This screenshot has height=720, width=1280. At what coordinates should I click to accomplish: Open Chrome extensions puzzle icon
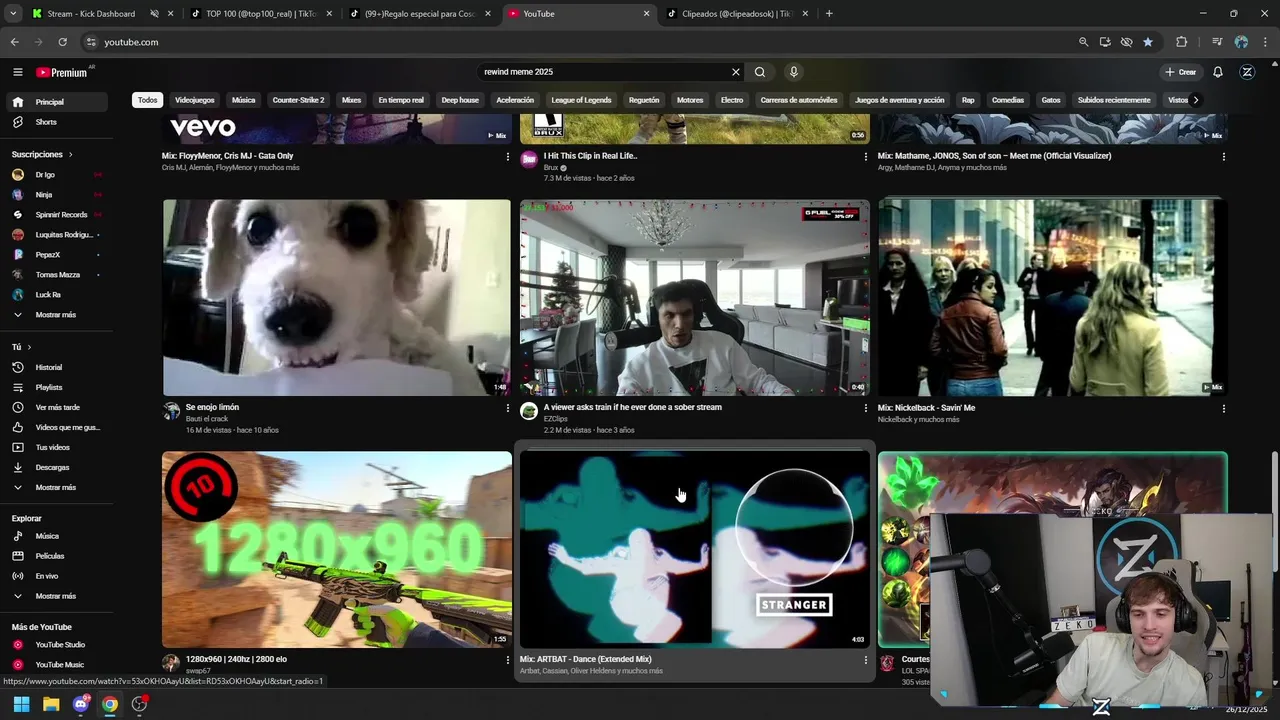pyautogui.click(x=1182, y=42)
